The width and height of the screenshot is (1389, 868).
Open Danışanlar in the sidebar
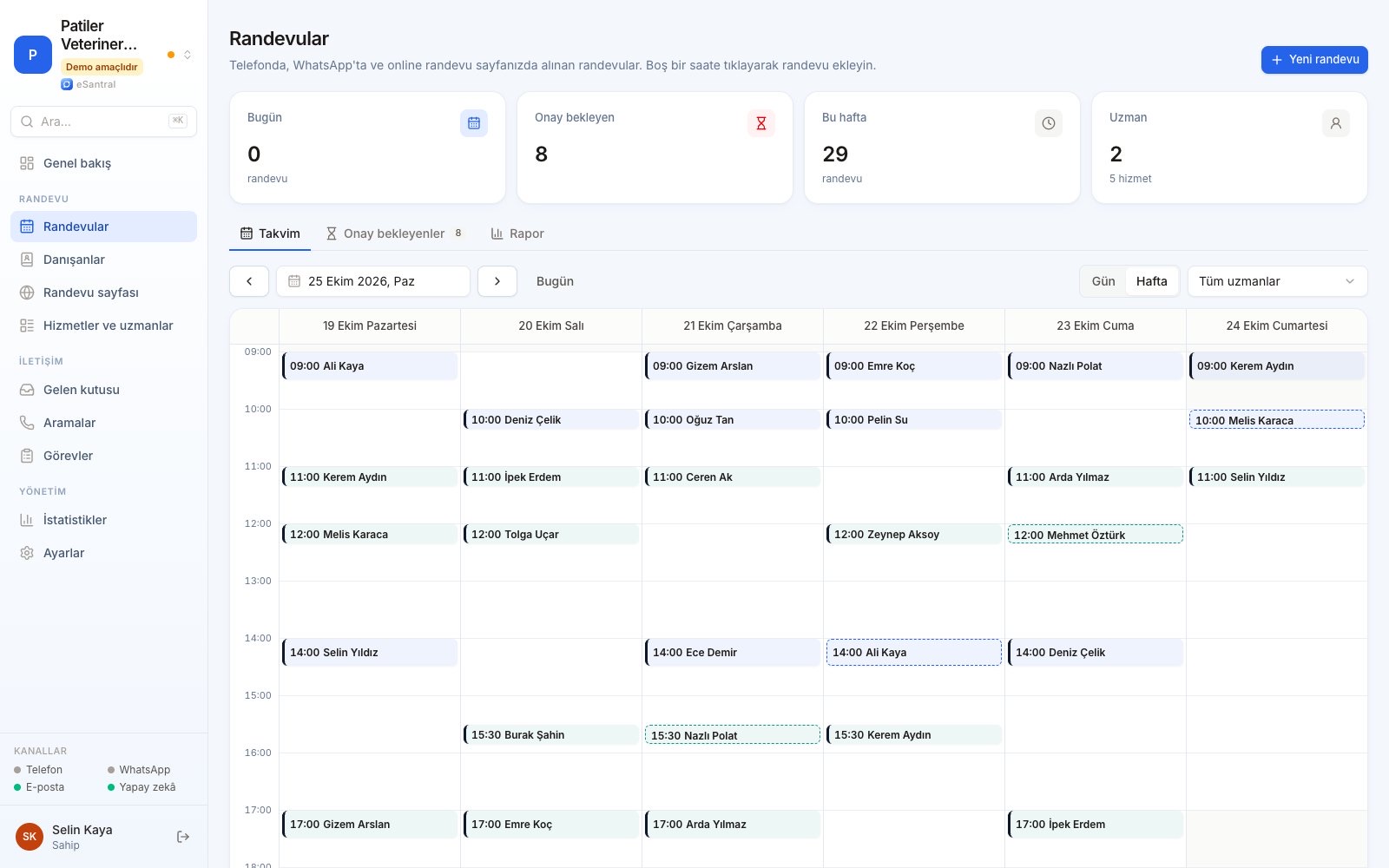click(x=103, y=260)
